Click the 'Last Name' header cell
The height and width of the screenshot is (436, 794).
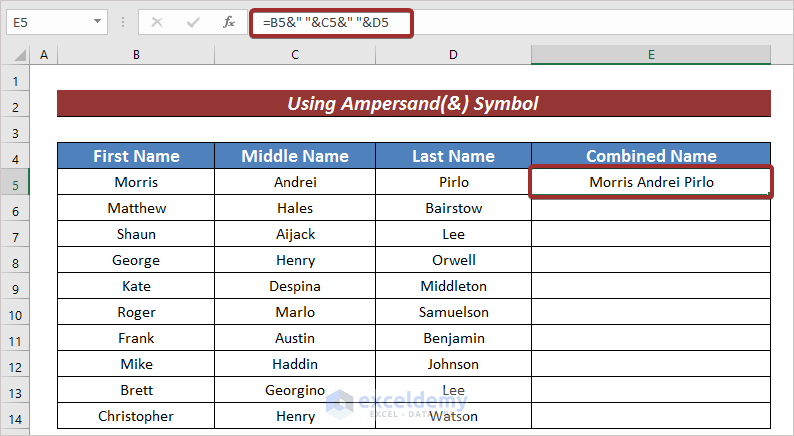pos(453,155)
